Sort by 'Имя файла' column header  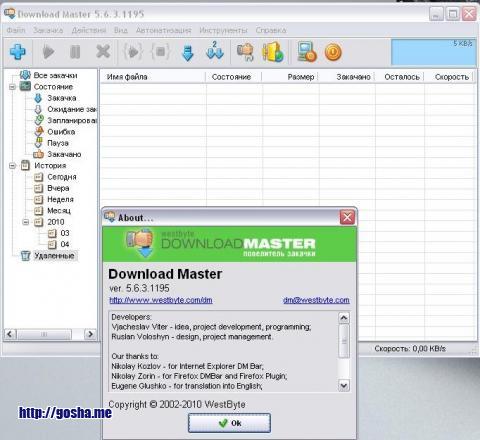click(x=153, y=77)
